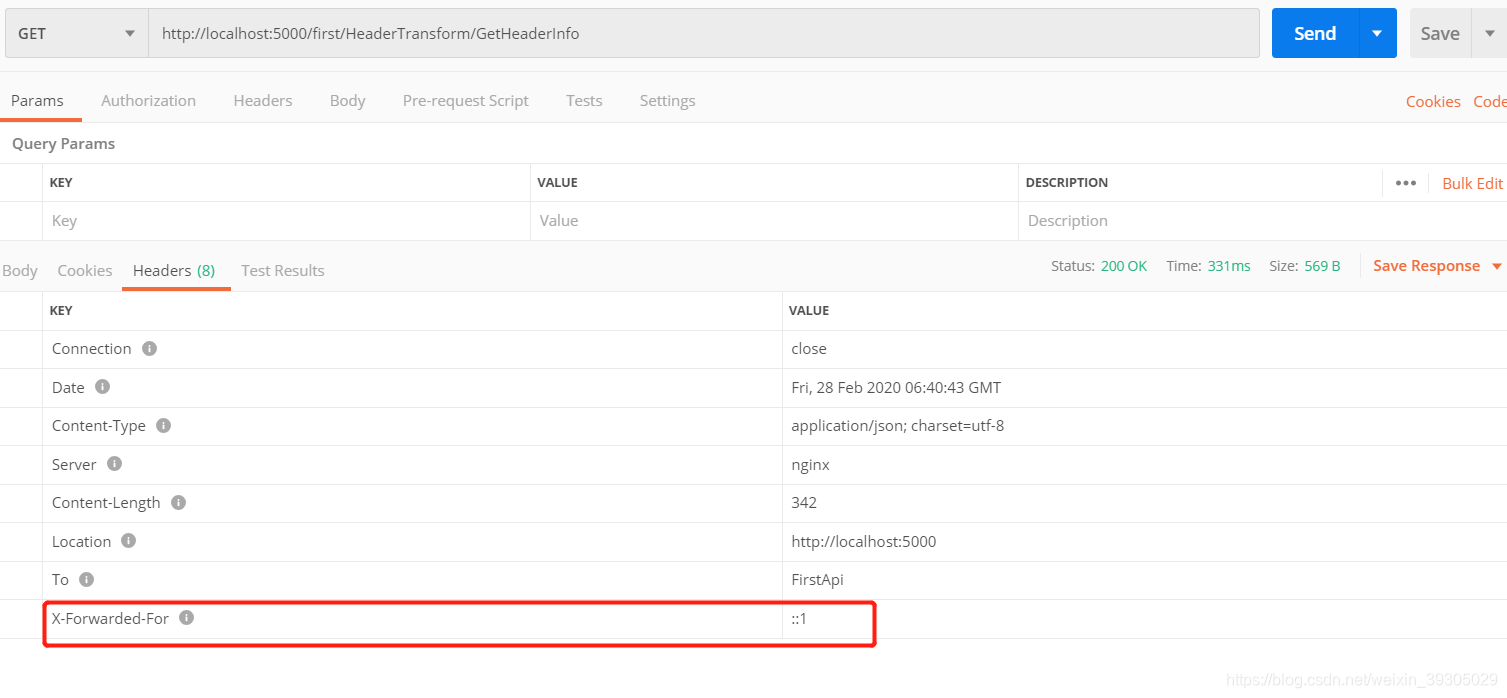This screenshot has width=1507, height=698.
Task: Show info for the X-Forwarded-For header
Action: pos(186,617)
